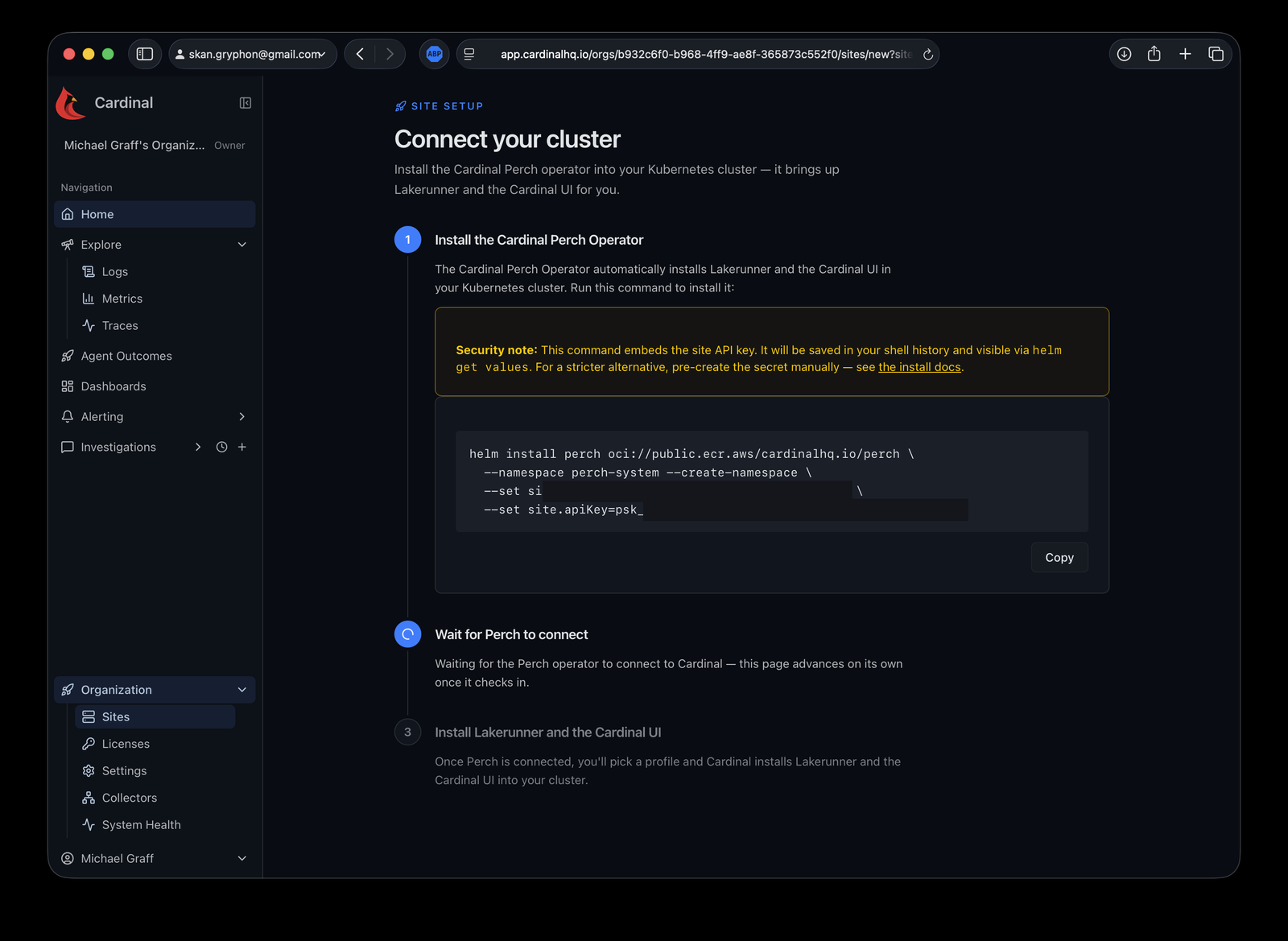Open the Home page

click(155, 214)
